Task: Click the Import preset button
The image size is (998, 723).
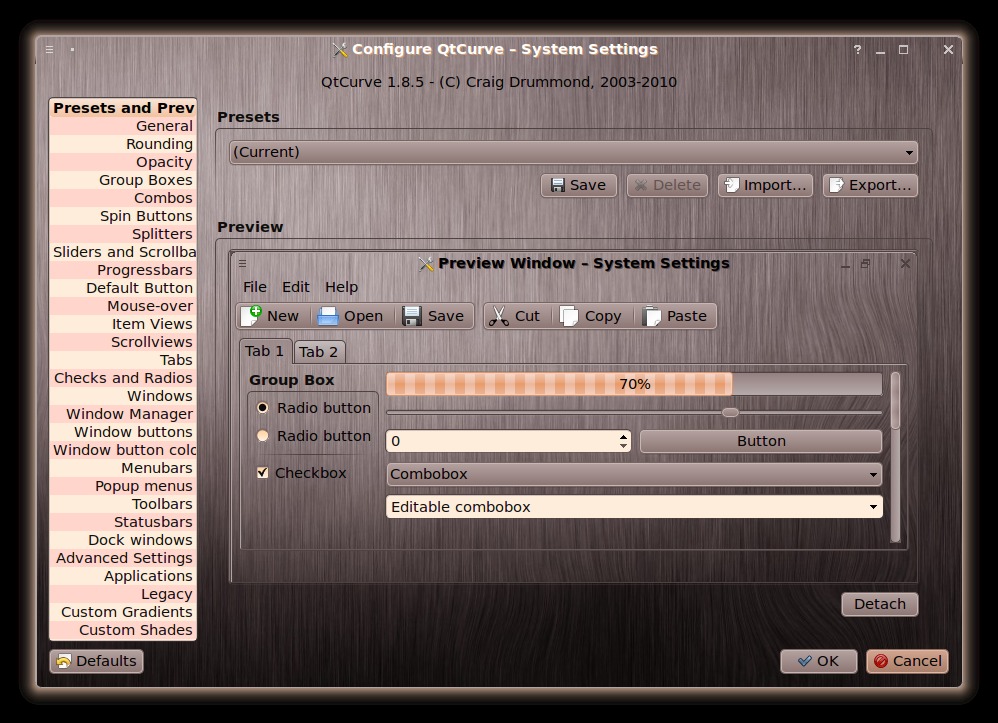Action: (x=765, y=185)
